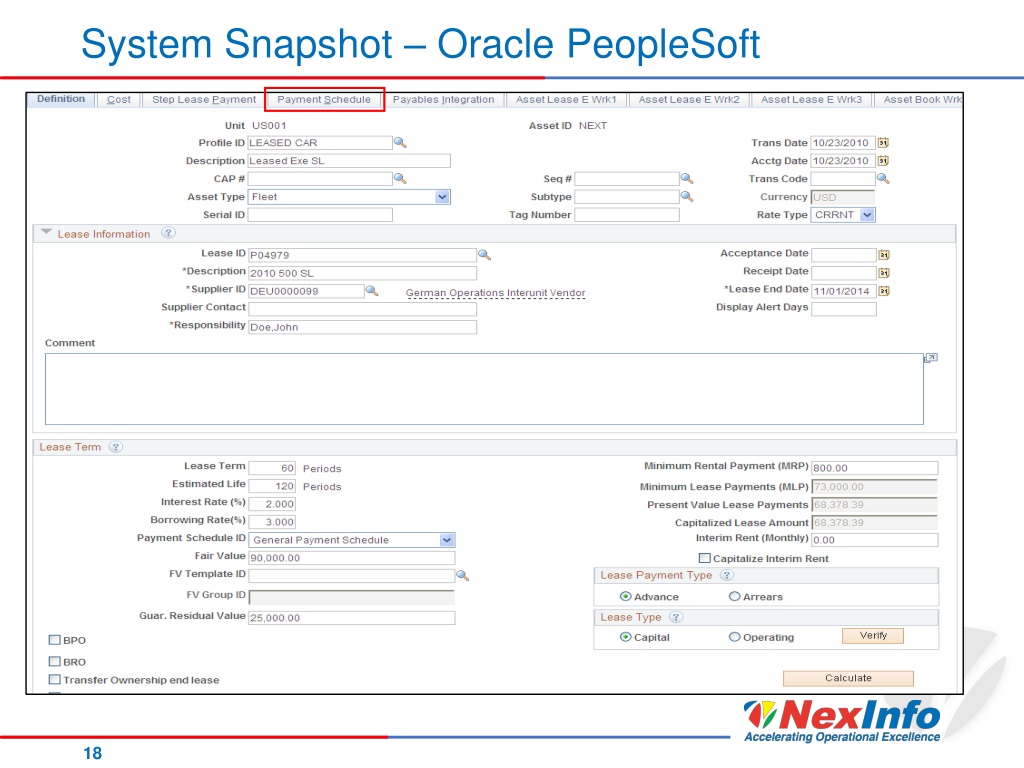
Task: Open the Acctg Date calendar picker
Action: click(x=883, y=161)
